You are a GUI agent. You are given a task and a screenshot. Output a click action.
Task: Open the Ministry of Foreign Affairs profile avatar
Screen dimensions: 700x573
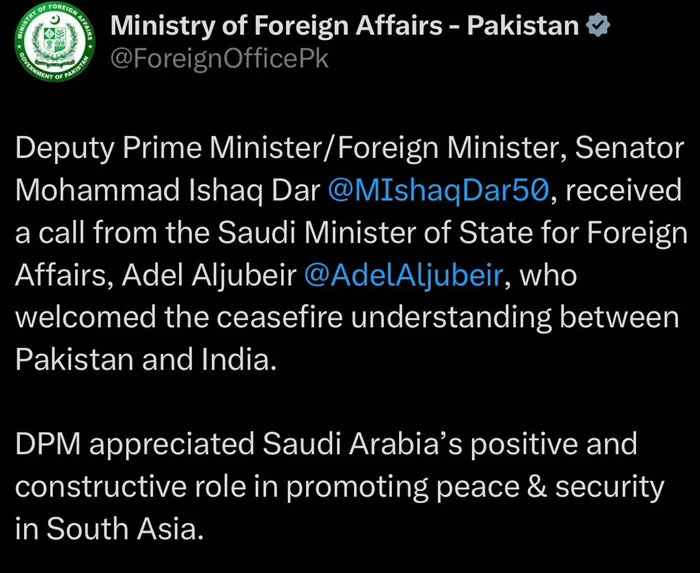coord(57,48)
